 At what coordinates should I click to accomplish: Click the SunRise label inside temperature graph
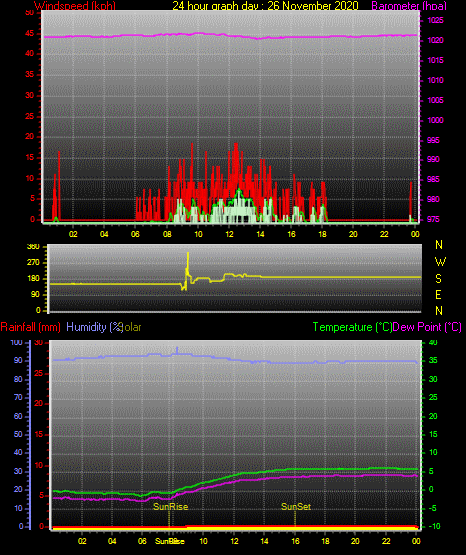pyautogui.click(x=170, y=507)
